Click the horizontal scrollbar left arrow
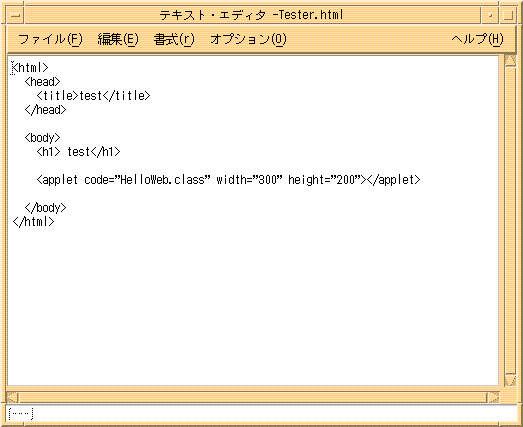The image size is (523, 427). (13, 397)
